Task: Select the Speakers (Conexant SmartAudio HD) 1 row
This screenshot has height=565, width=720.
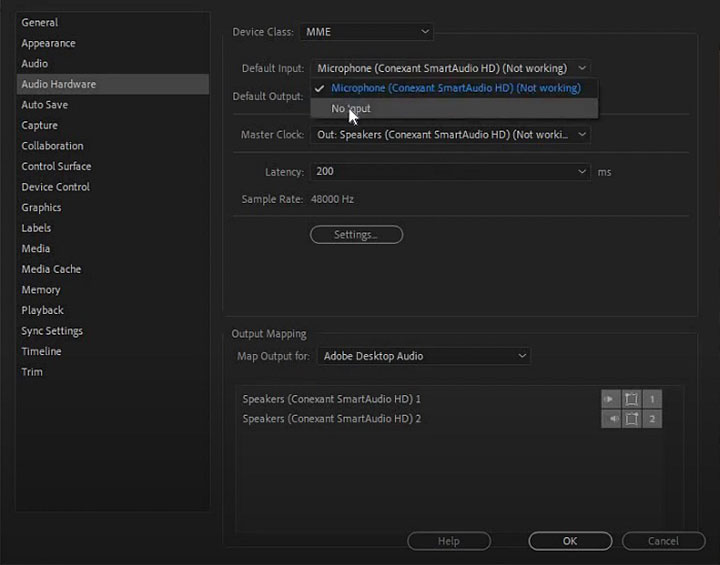Action: point(332,399)
